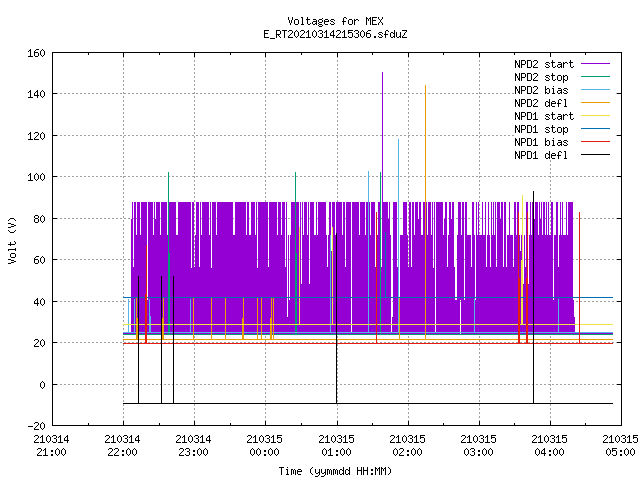
Task: Click the y-axis tick value 60
Action: pos(39,260)
